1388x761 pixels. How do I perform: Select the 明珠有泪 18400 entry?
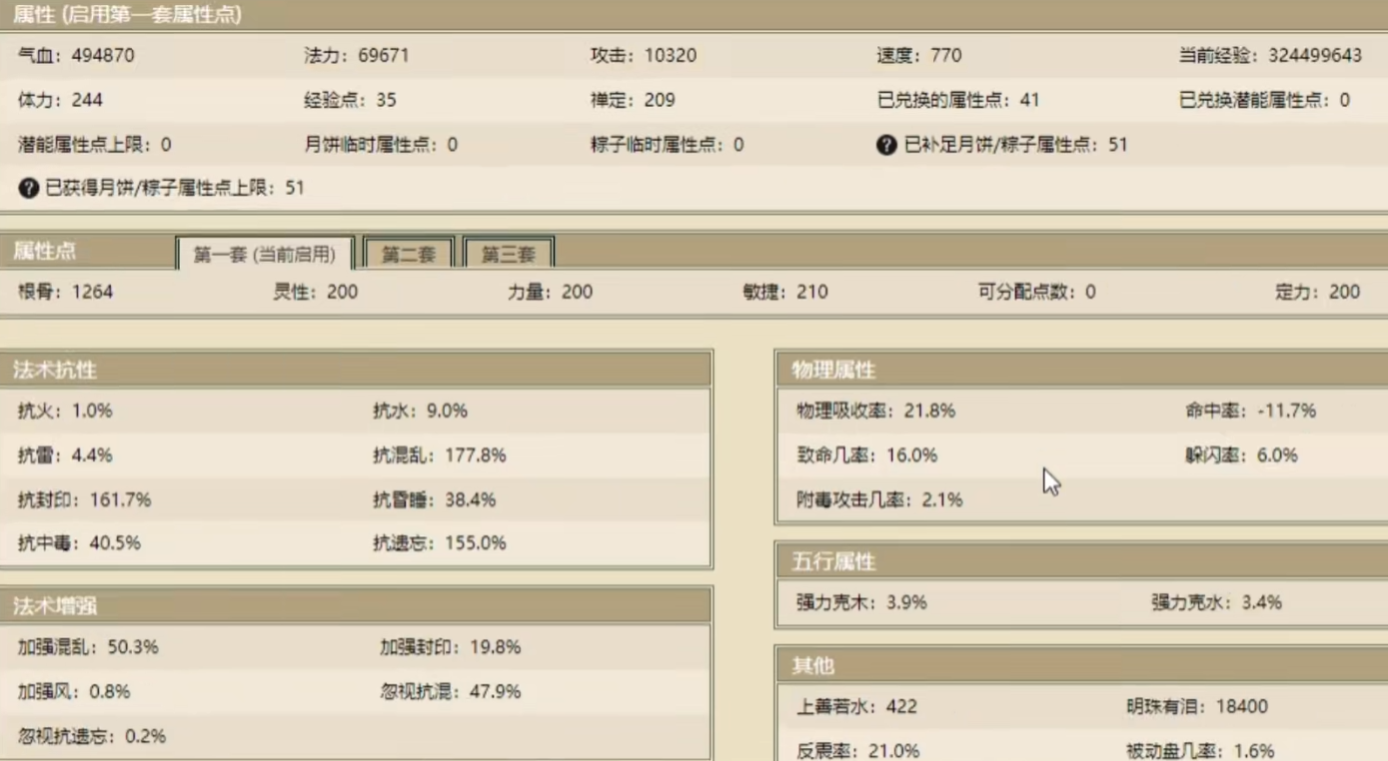1197,707
